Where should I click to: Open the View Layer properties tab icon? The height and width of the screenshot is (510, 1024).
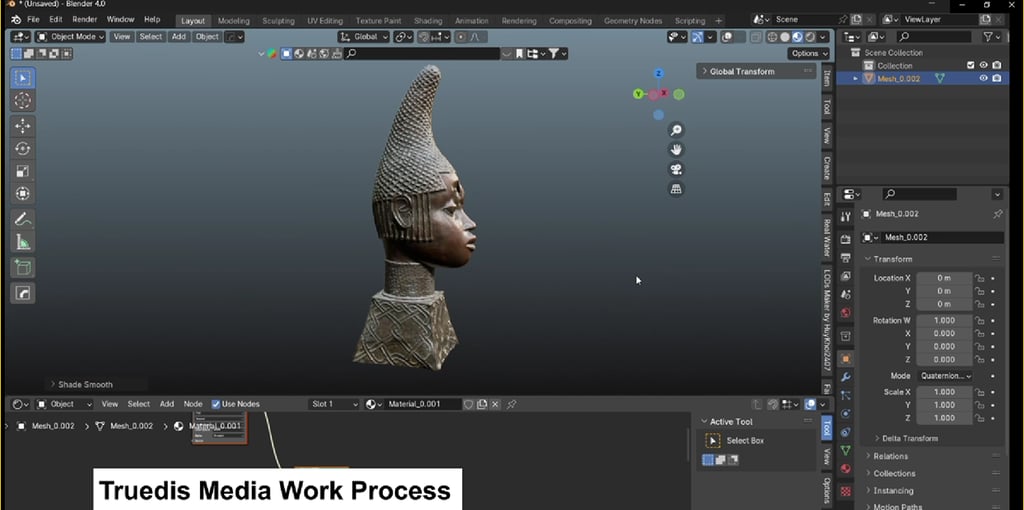click(x=846, y=276)
